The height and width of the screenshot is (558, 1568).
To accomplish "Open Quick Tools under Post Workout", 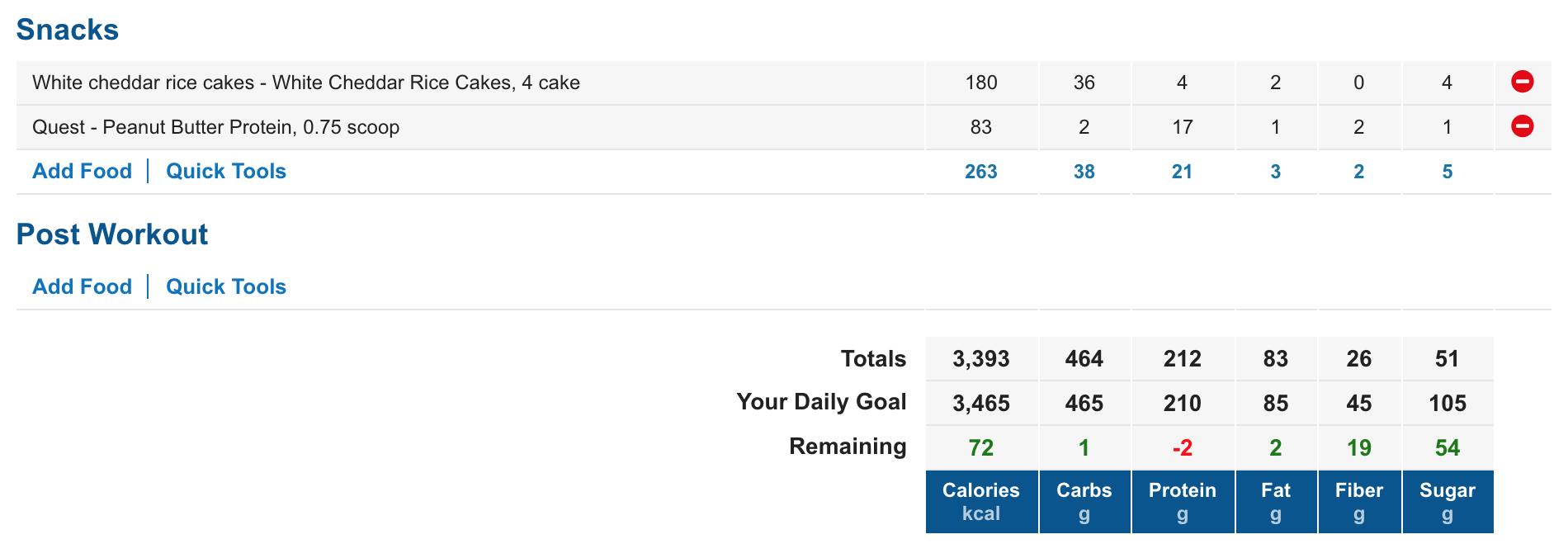I will (226, 286).
